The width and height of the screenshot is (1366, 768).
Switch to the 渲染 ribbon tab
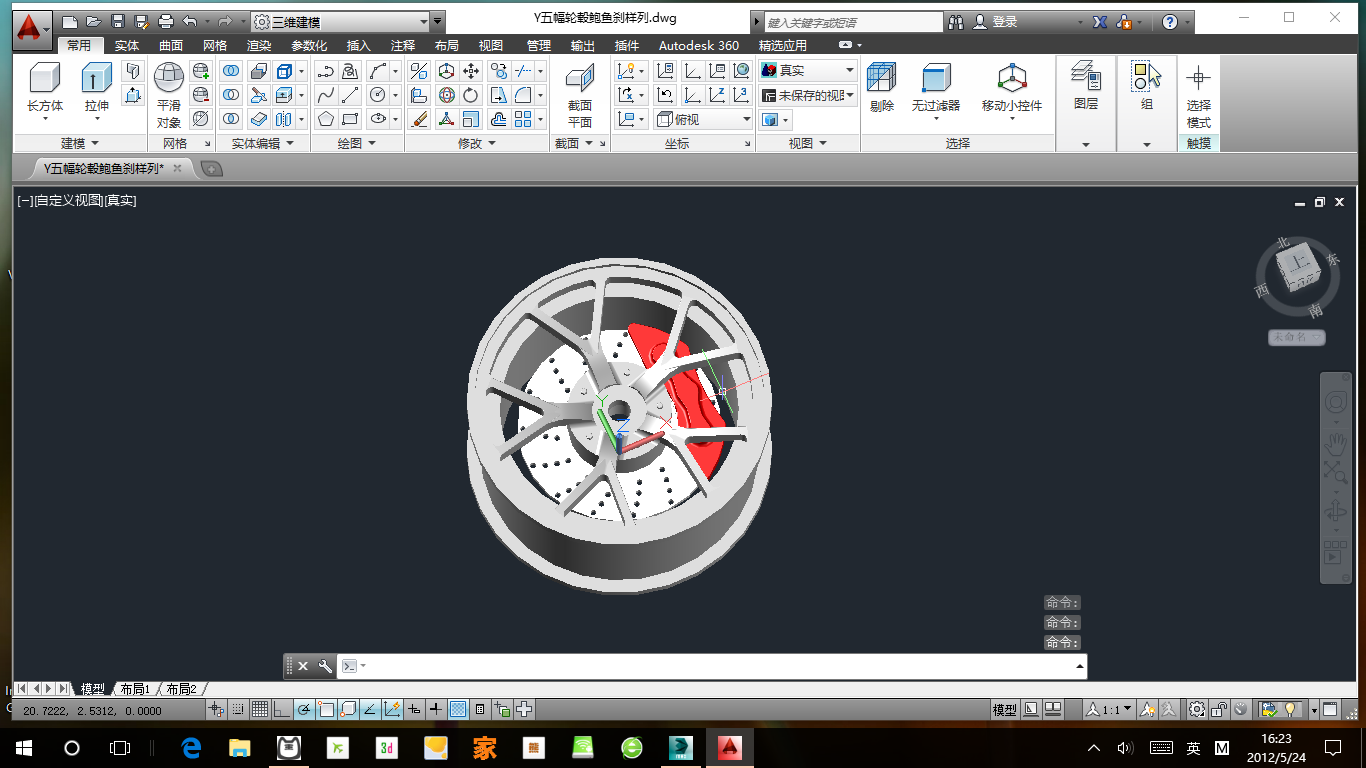point(259,45)
